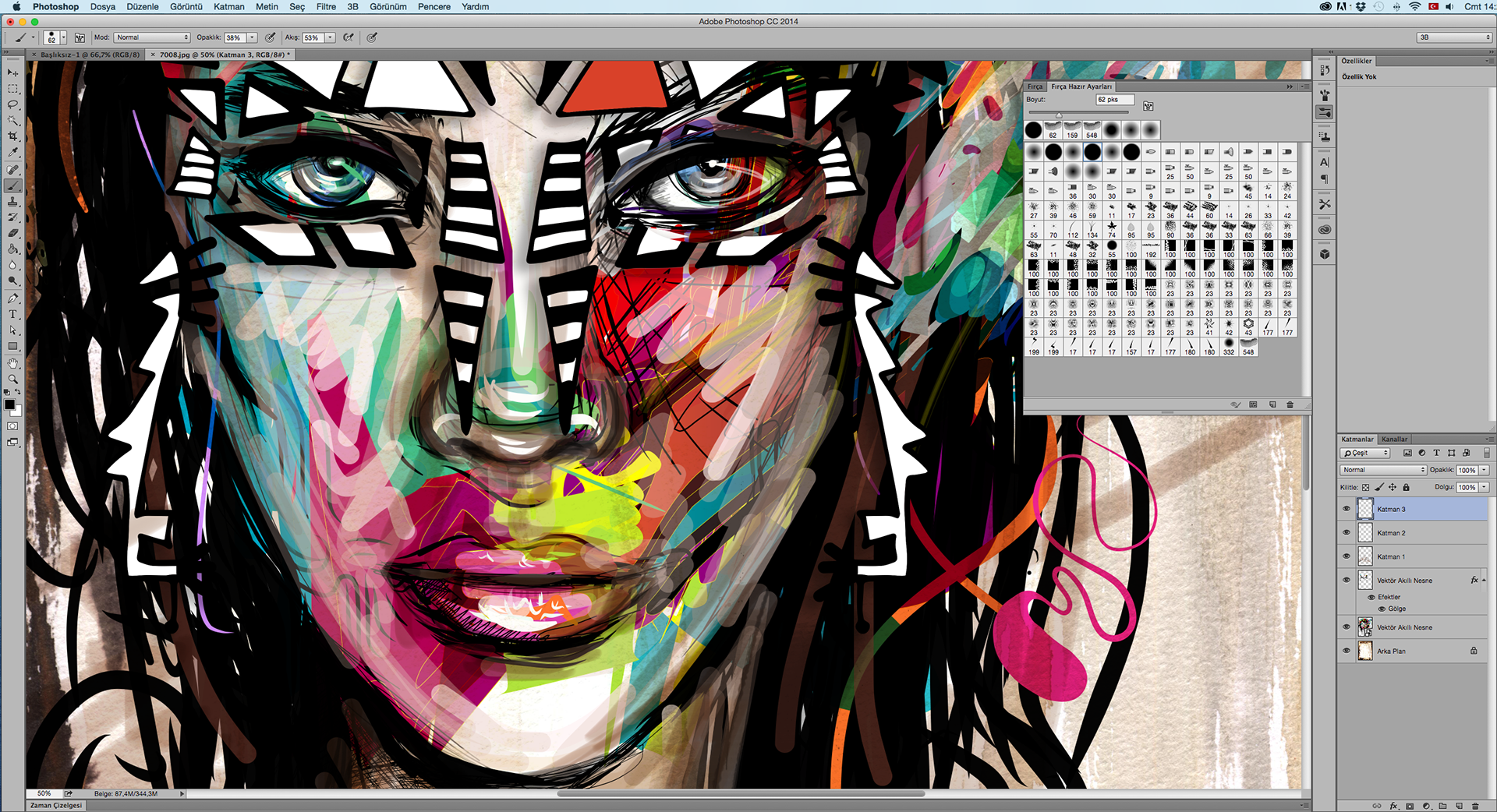Toggle Quick Mask mode in the toolbox

click(x=12, y=426)
